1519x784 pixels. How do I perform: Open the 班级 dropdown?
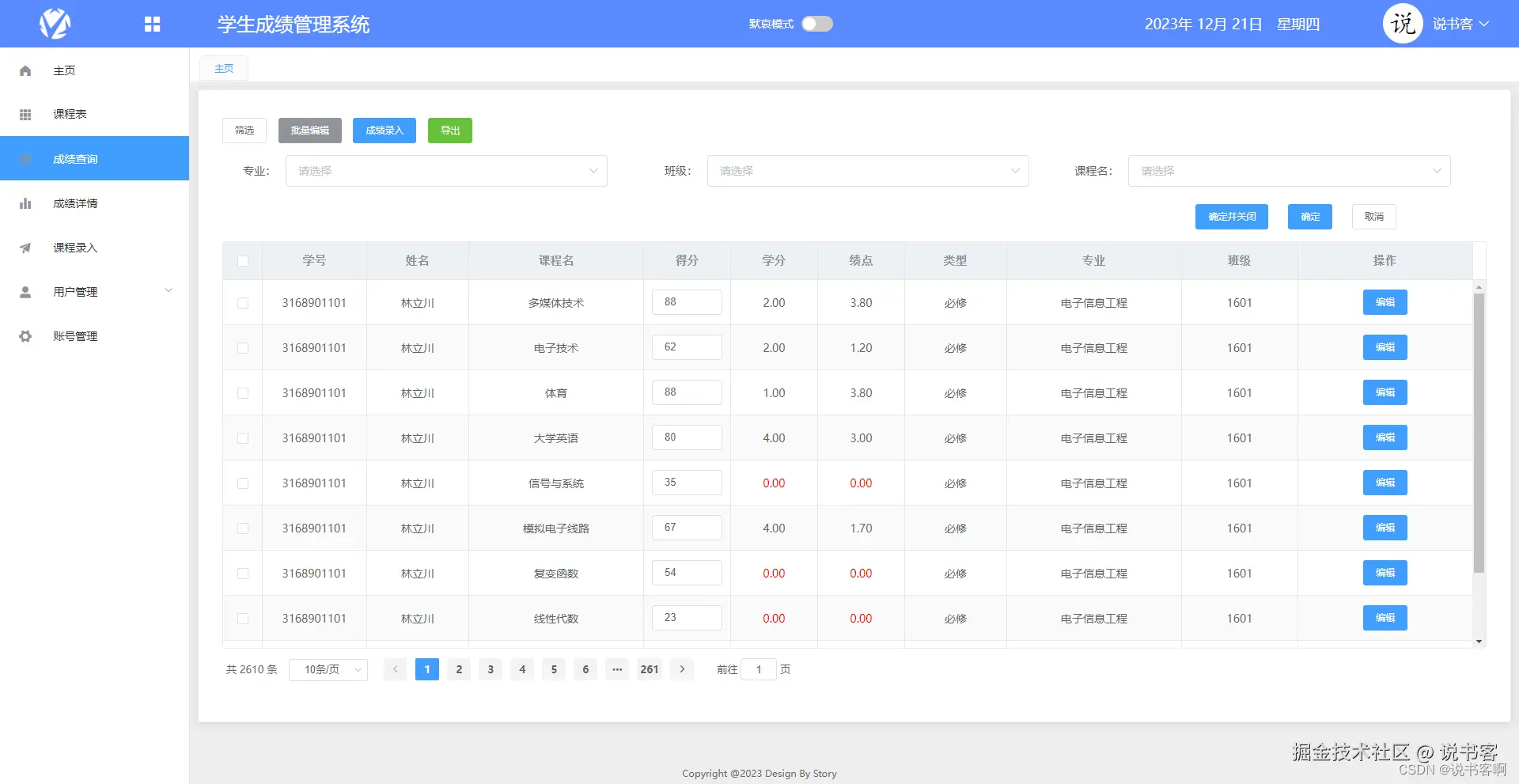tap(868, 171)
